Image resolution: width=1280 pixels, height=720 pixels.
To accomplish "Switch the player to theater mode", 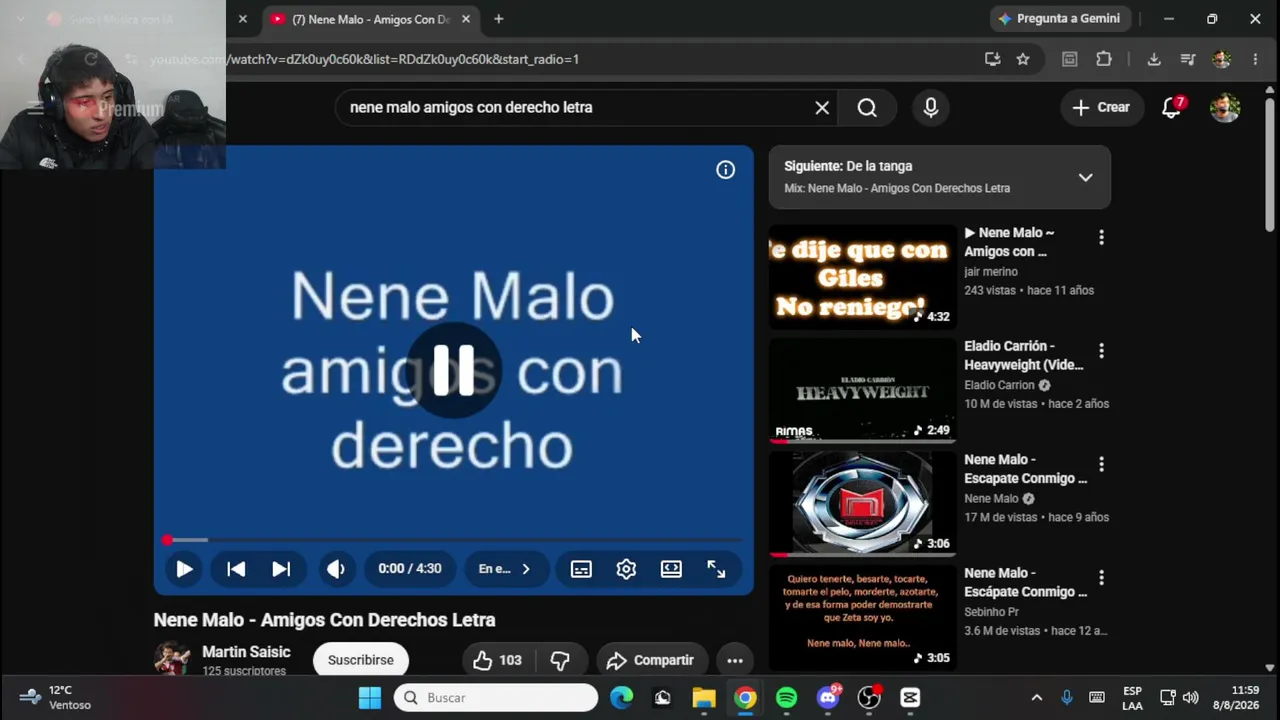I will 671,569.
